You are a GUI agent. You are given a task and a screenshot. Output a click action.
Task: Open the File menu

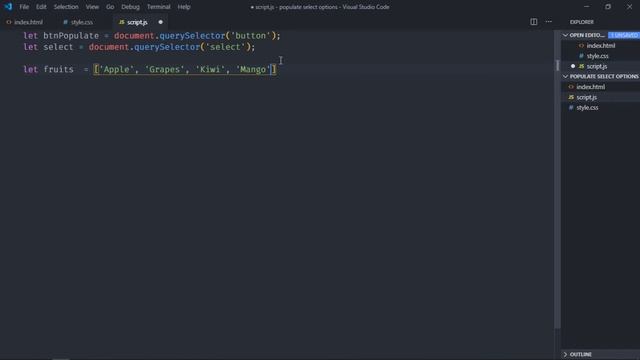tap(24, 7)
